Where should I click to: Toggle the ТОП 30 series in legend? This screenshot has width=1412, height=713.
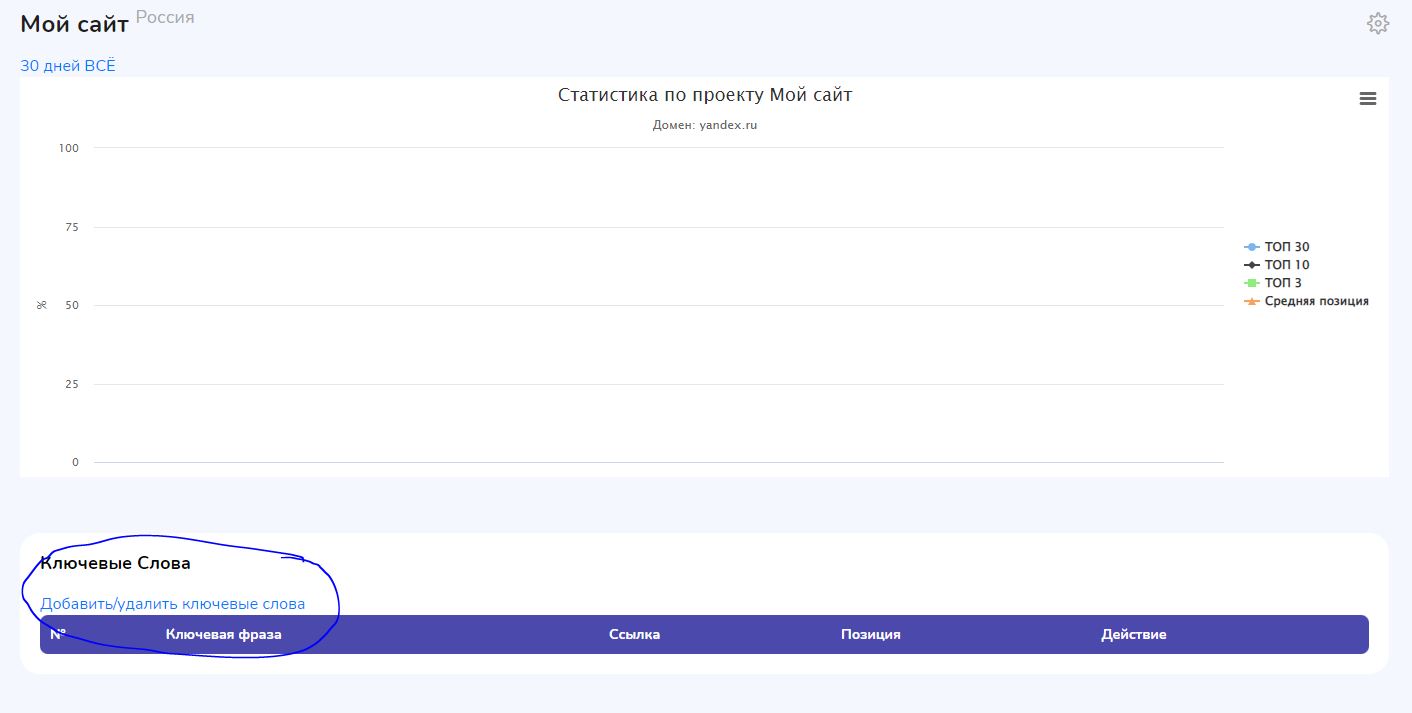click(x=1286, y=247)
